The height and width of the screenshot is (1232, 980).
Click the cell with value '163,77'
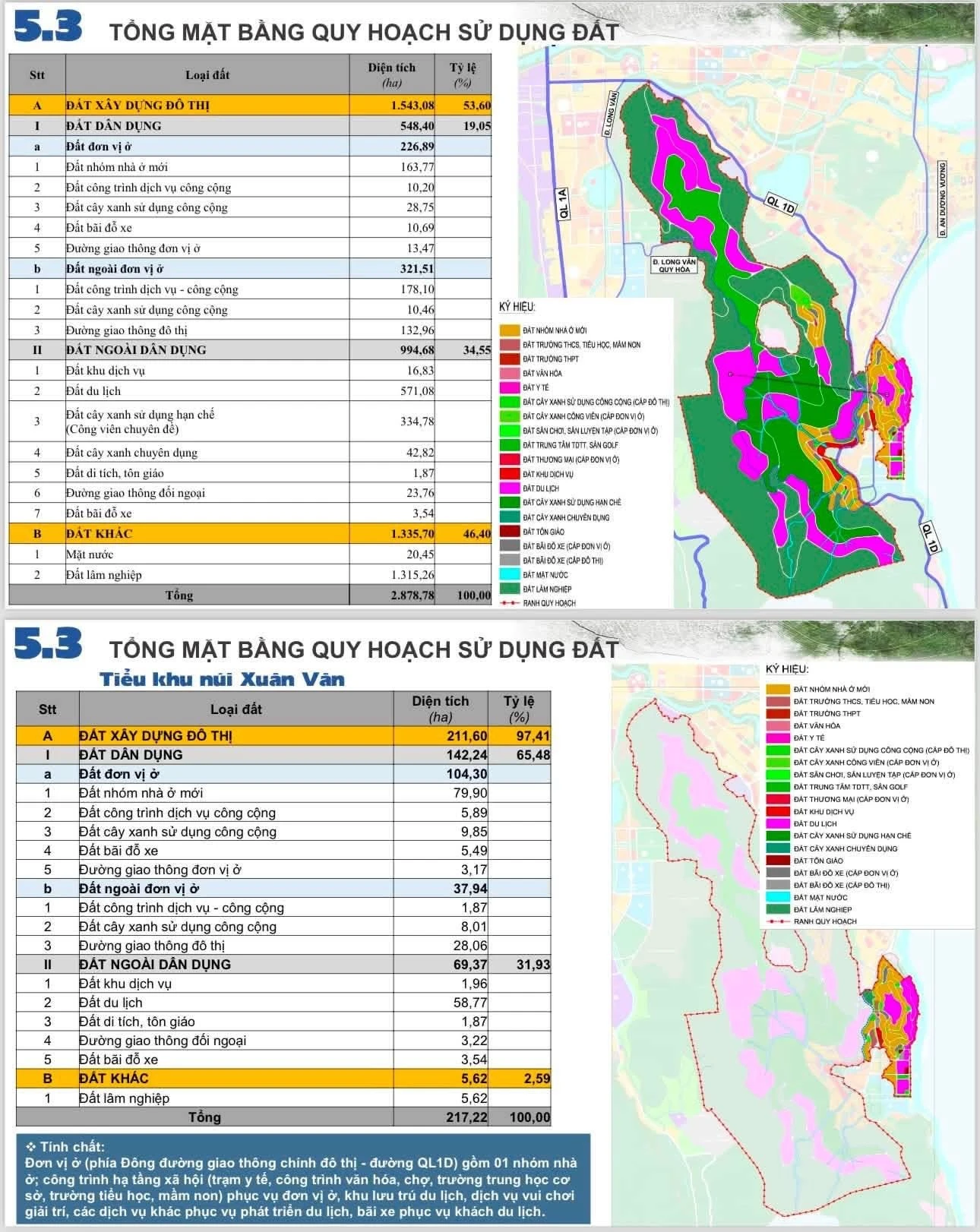click(418, 167)
